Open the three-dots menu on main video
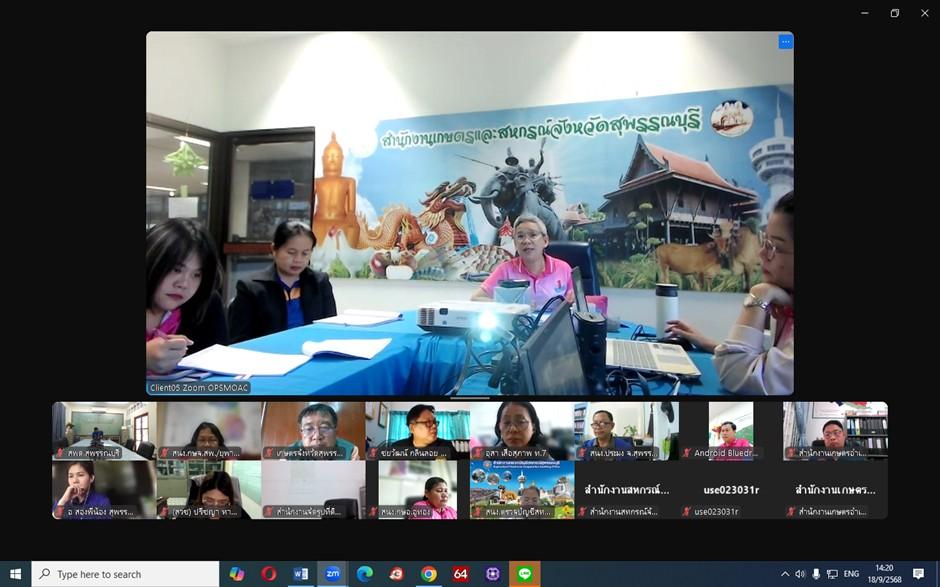The image size is (940, 587). coord(785,42)
